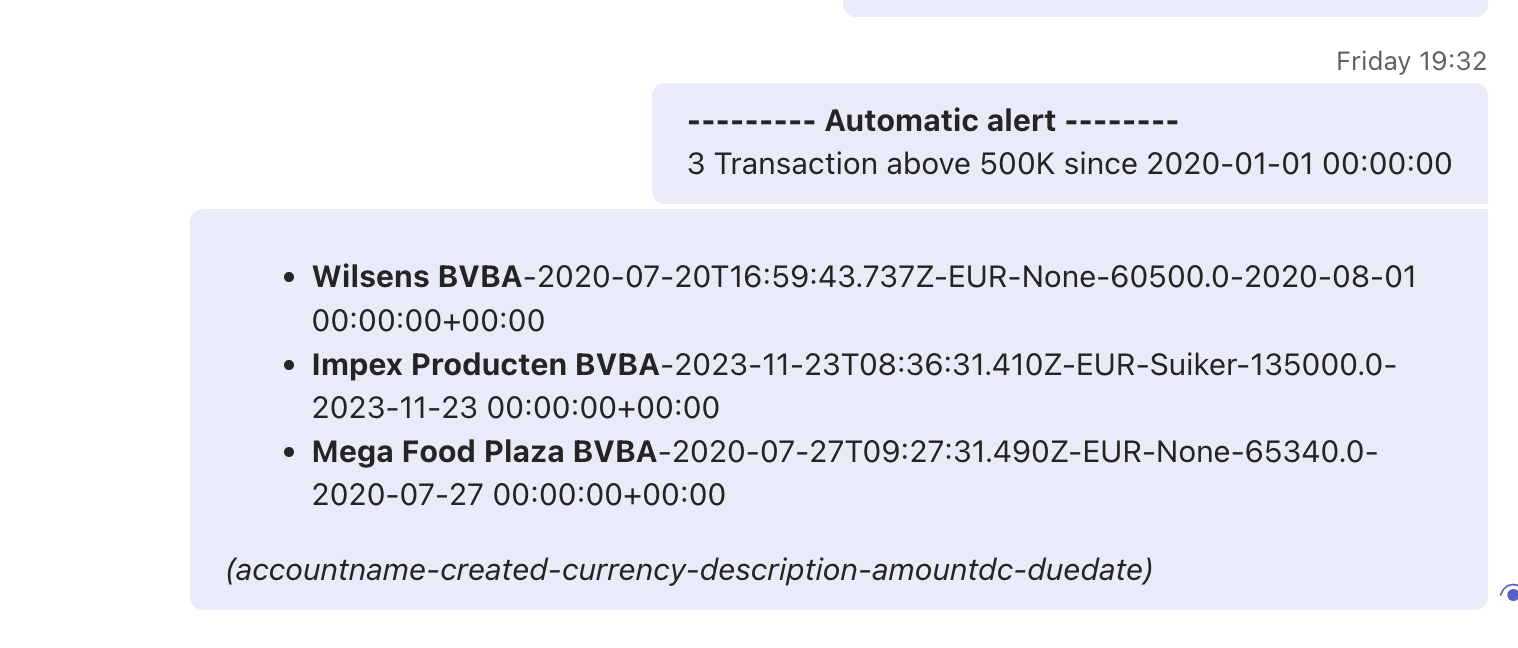Click the partially visible message bubble at top
Viewport: 1518px width, 648px height.
point(1165,8)
